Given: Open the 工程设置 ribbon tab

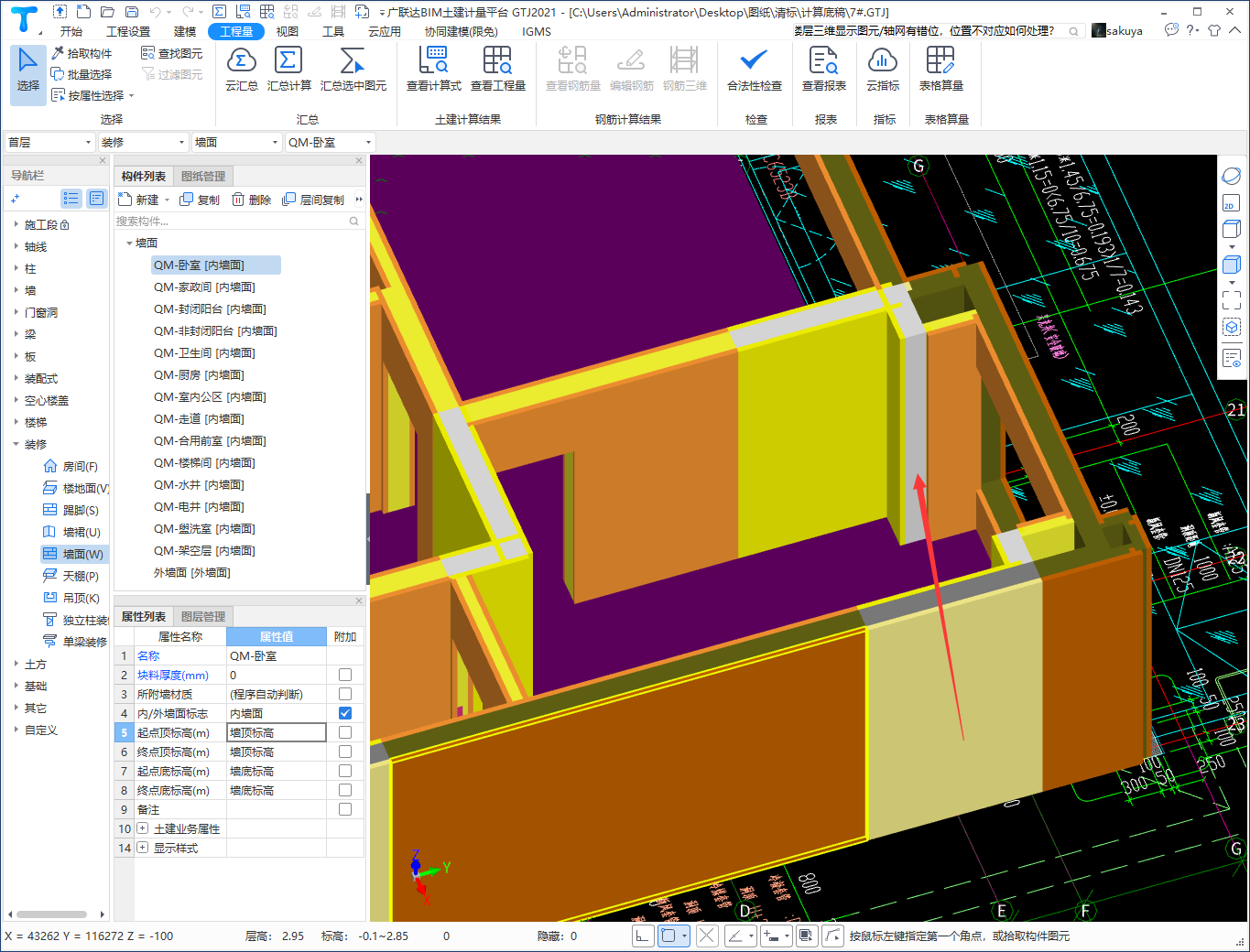Looking at the screenshot, I should coord(128,31).
